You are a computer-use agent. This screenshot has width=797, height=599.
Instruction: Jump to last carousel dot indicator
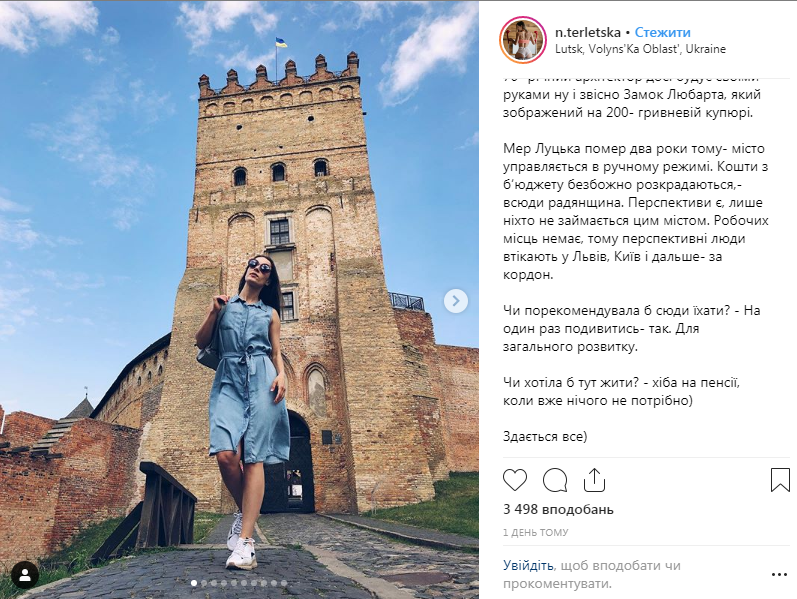(284, 583)
